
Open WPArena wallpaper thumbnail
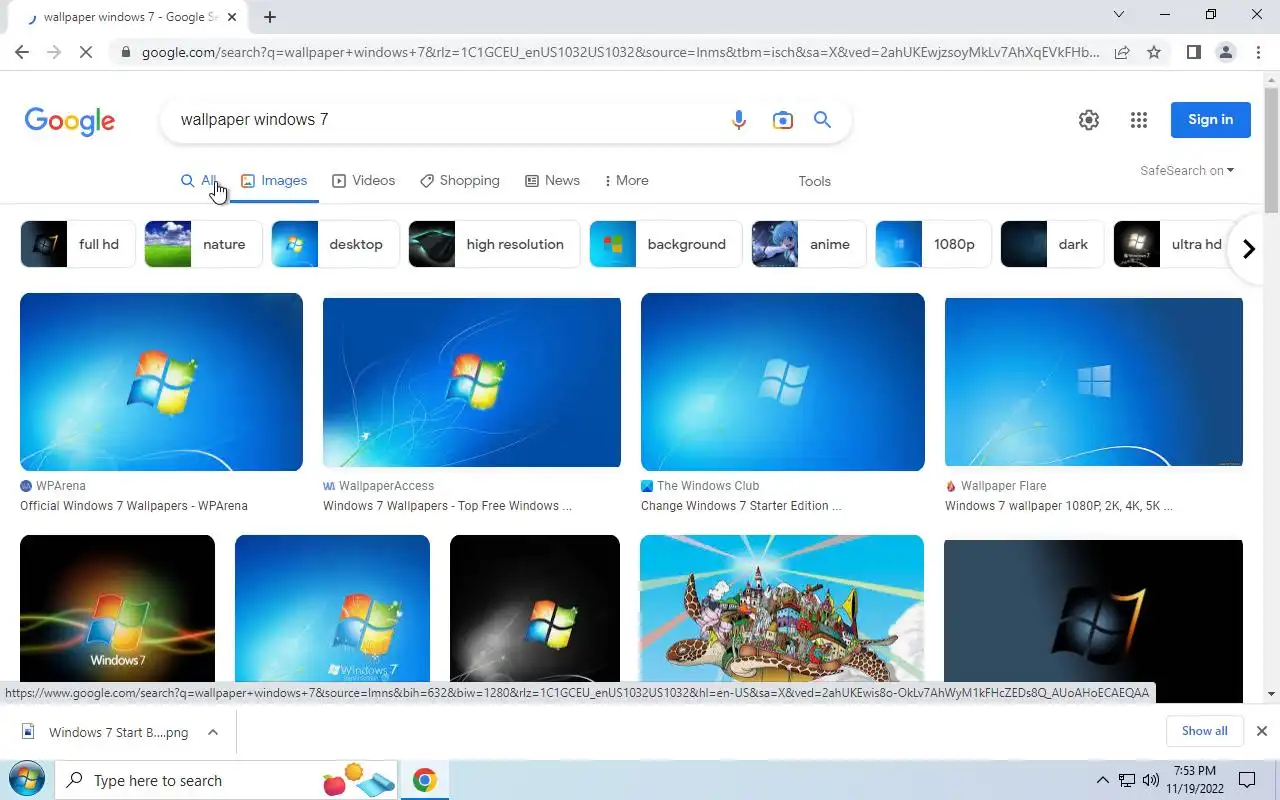coord(161,382)
